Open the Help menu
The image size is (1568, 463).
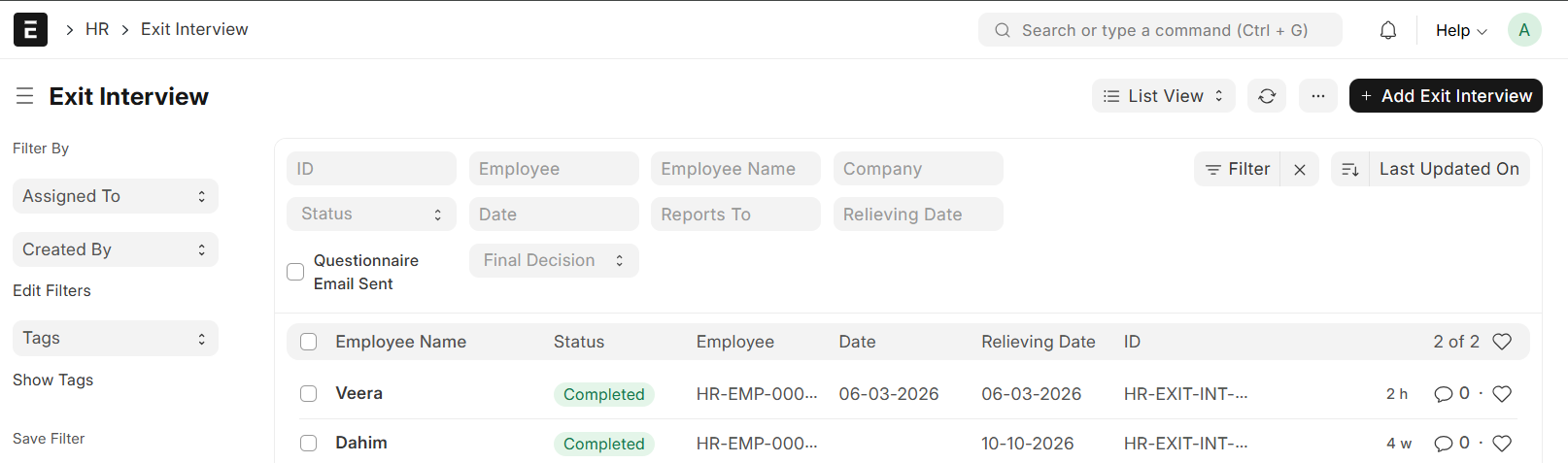(x=1460, y=30)
